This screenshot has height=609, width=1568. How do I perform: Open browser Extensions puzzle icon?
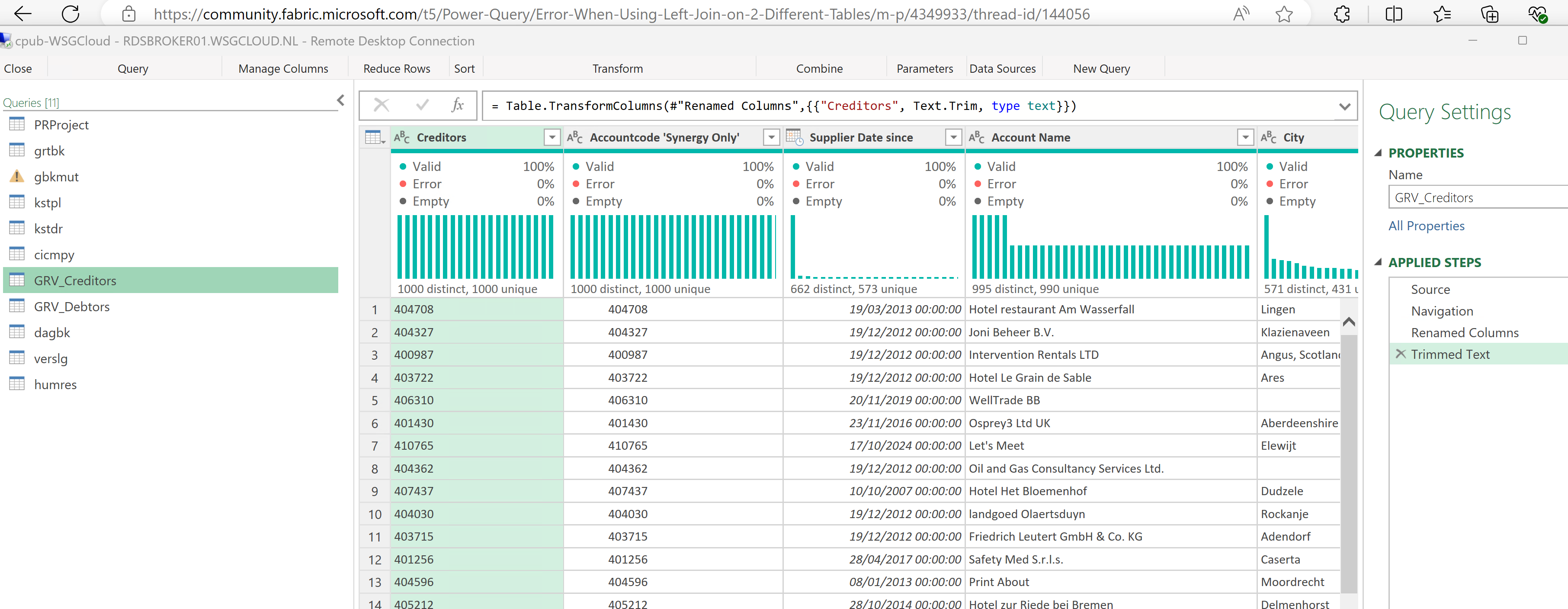click(1342, 13)
